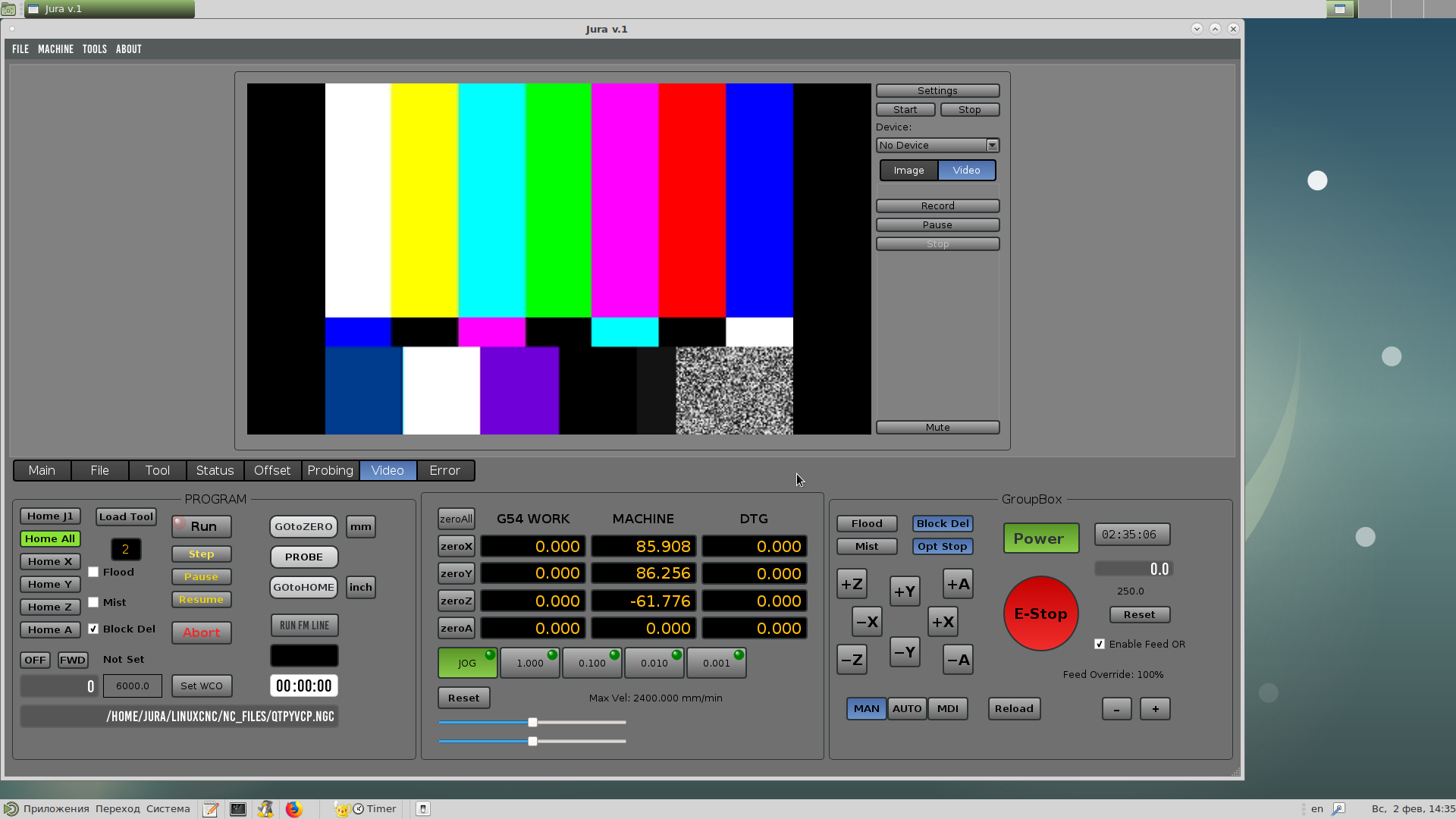1456x819 pixels.
Task: Open the MACHINE menu
Action: pyautogui.click(x=56, y=49)
